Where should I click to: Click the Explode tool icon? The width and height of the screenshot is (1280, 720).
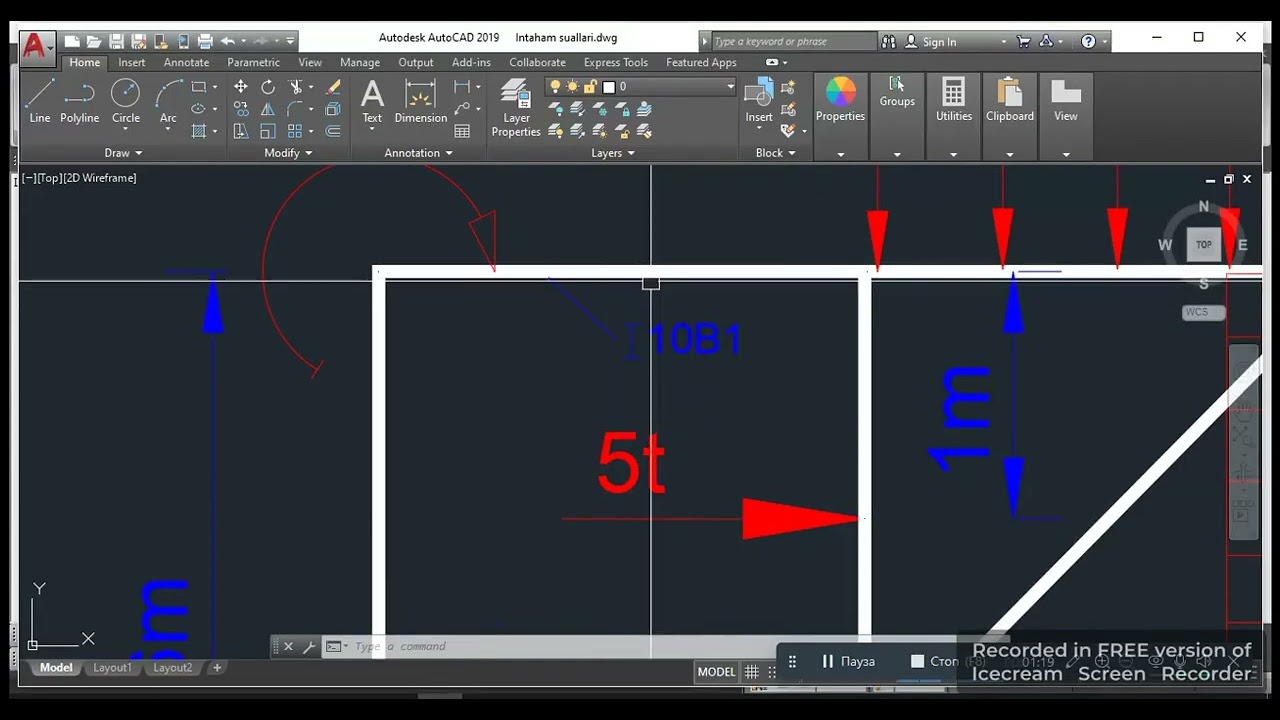(333, 109)
